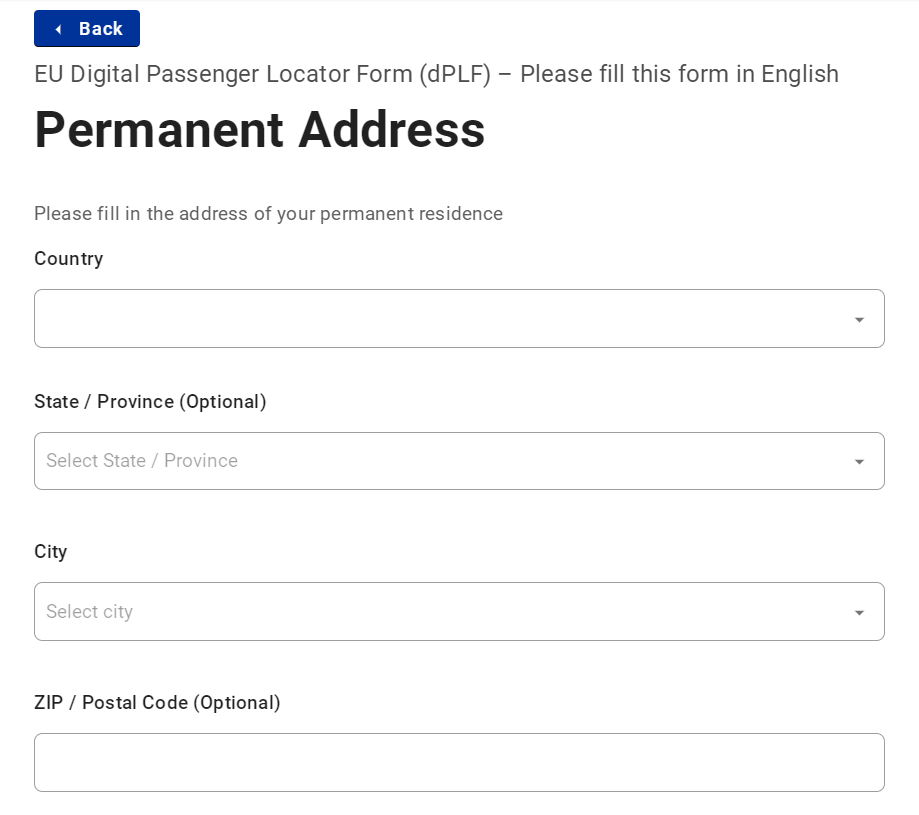Click the Country field label
The image size is (919, 815).
(68, 259)
